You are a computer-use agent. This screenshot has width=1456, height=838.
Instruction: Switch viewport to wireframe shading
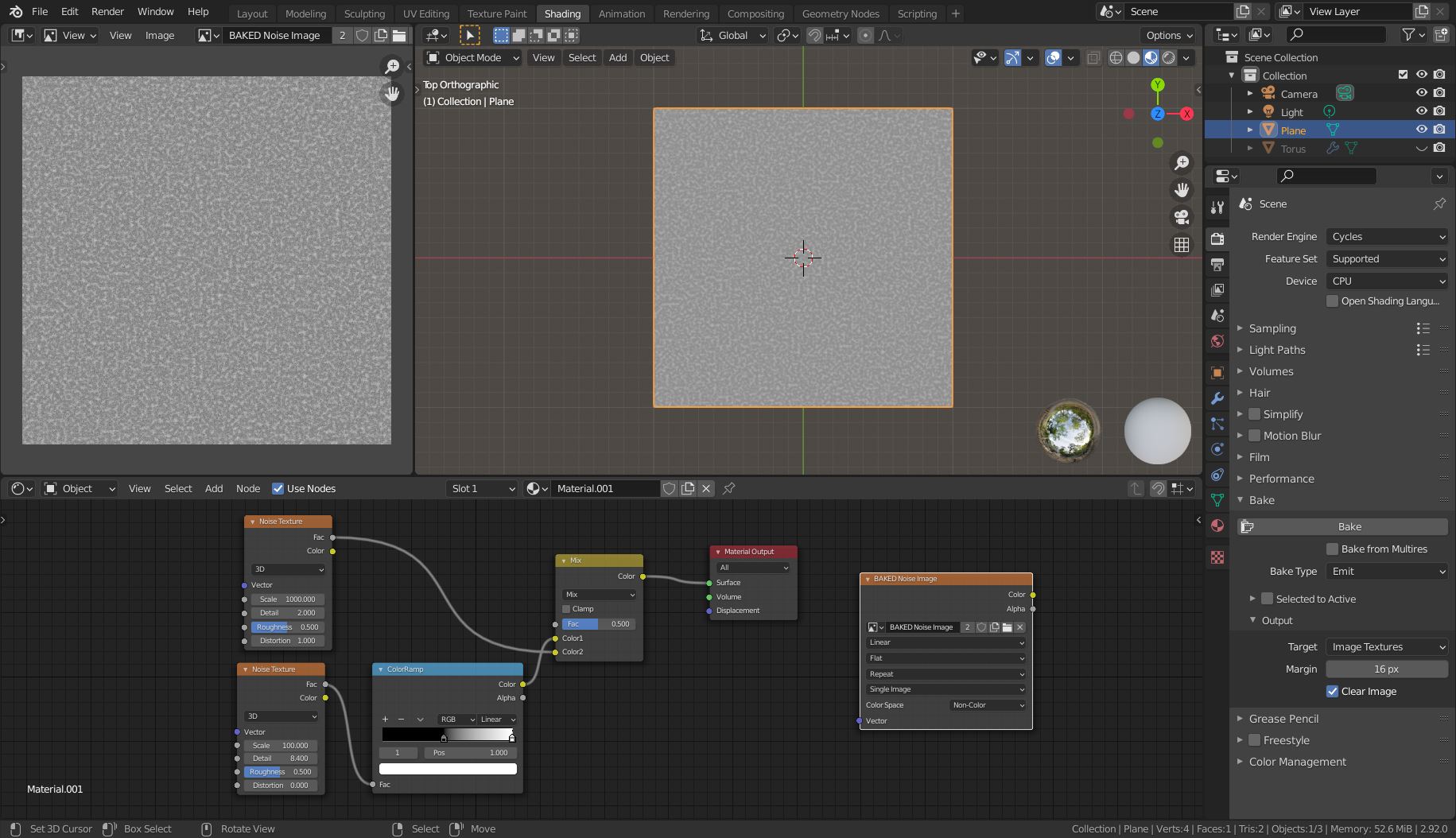click(x=1116, y=57)
